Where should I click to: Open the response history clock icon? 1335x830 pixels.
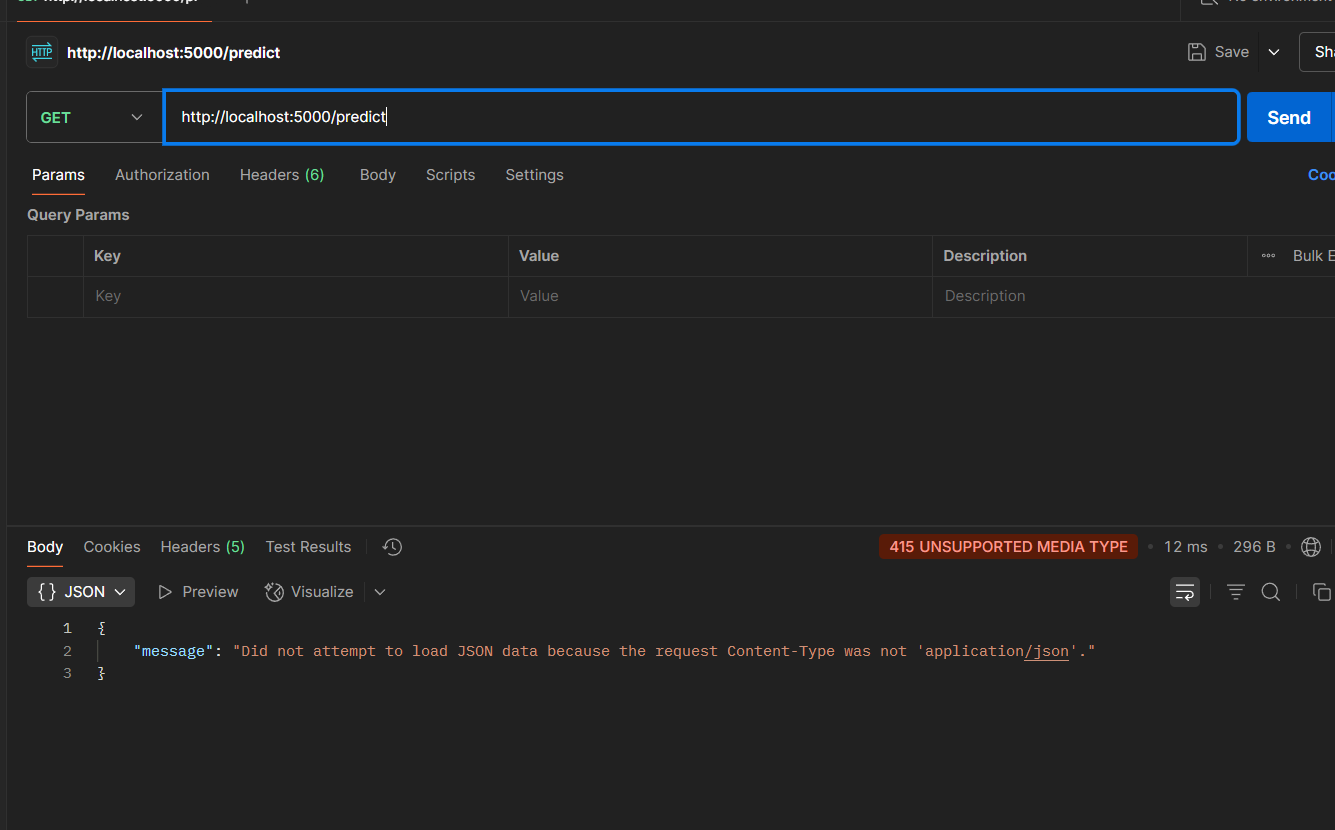pos(393,547)
